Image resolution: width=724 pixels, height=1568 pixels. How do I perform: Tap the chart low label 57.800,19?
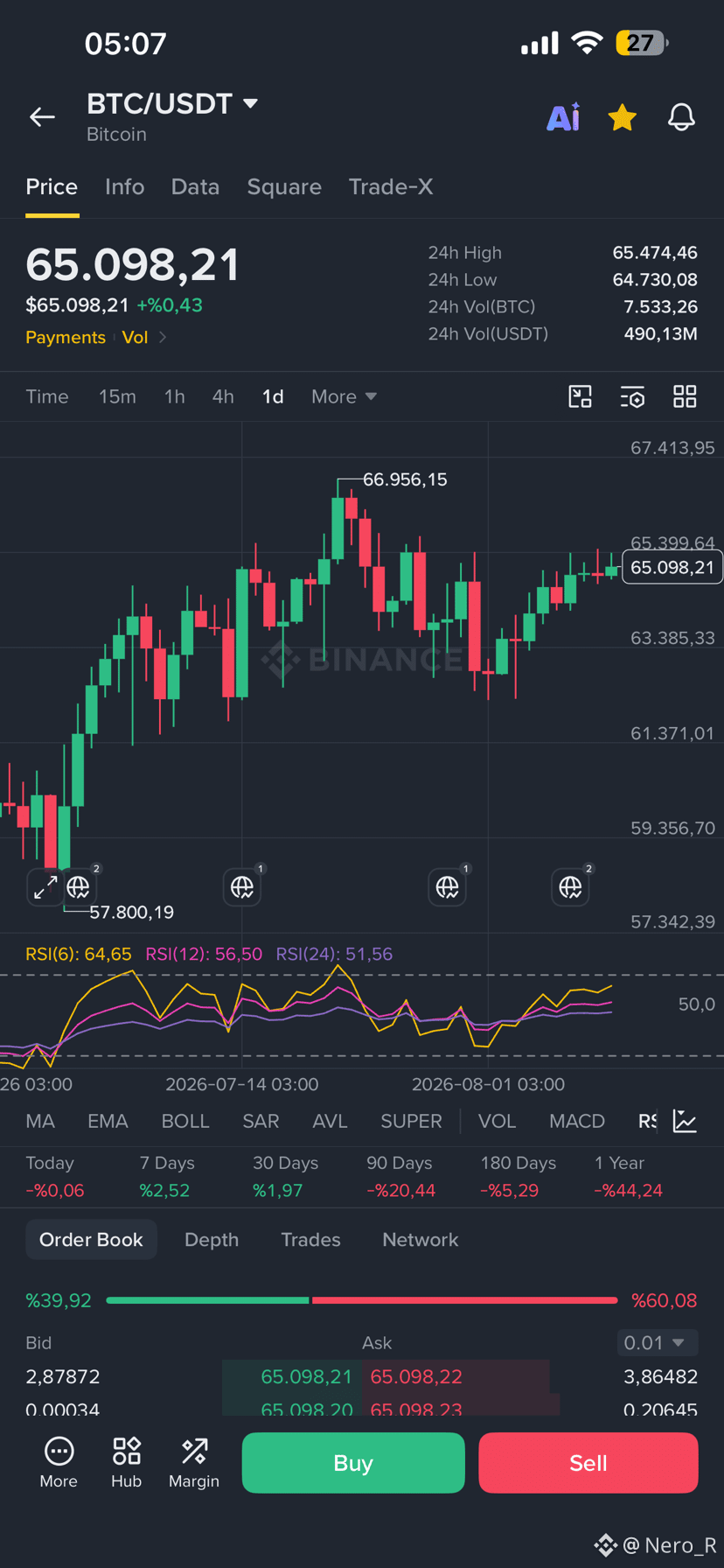131,913
